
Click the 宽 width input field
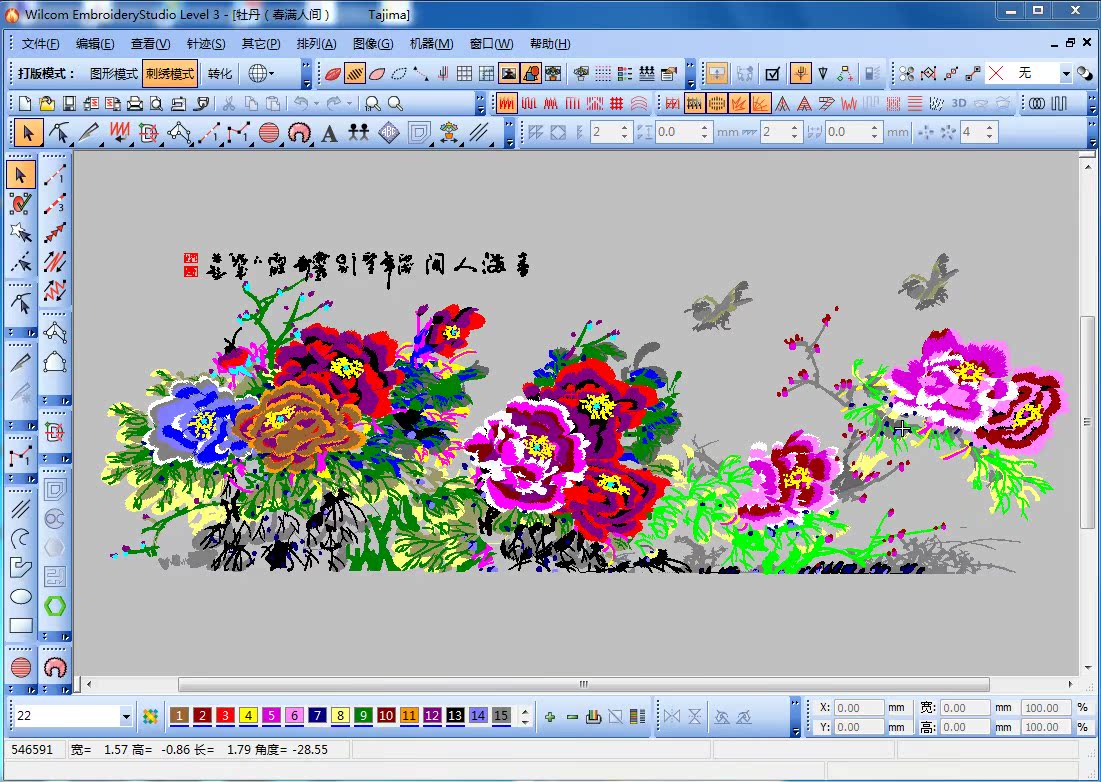pyautogui.click(x=963, y=708)
